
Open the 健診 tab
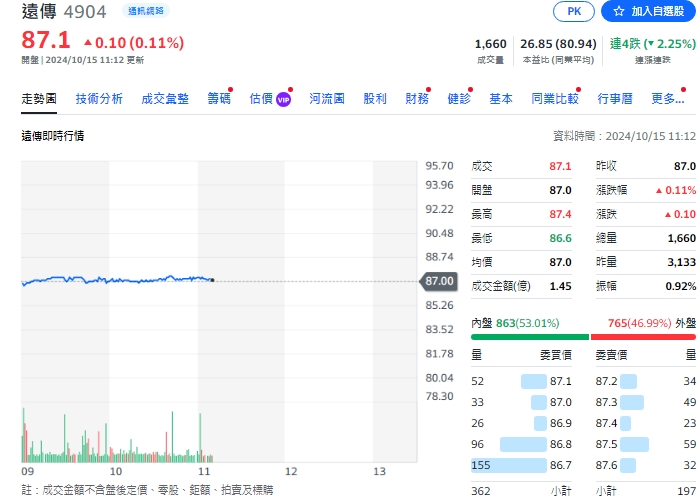coord(459,98)
